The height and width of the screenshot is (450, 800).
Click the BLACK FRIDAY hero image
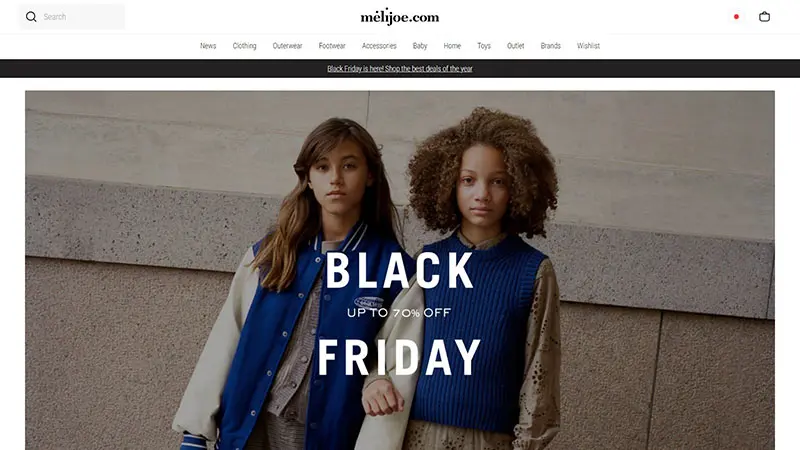pyautogui.click(x=400, y=270)
